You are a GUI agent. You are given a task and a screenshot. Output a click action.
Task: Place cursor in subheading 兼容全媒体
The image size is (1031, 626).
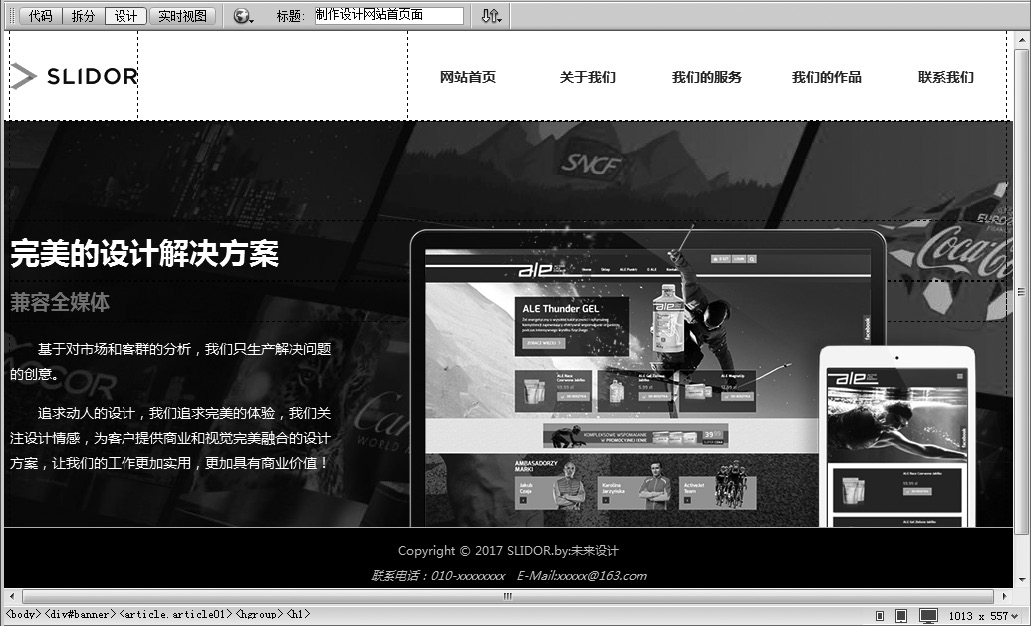tap(60, 302)
